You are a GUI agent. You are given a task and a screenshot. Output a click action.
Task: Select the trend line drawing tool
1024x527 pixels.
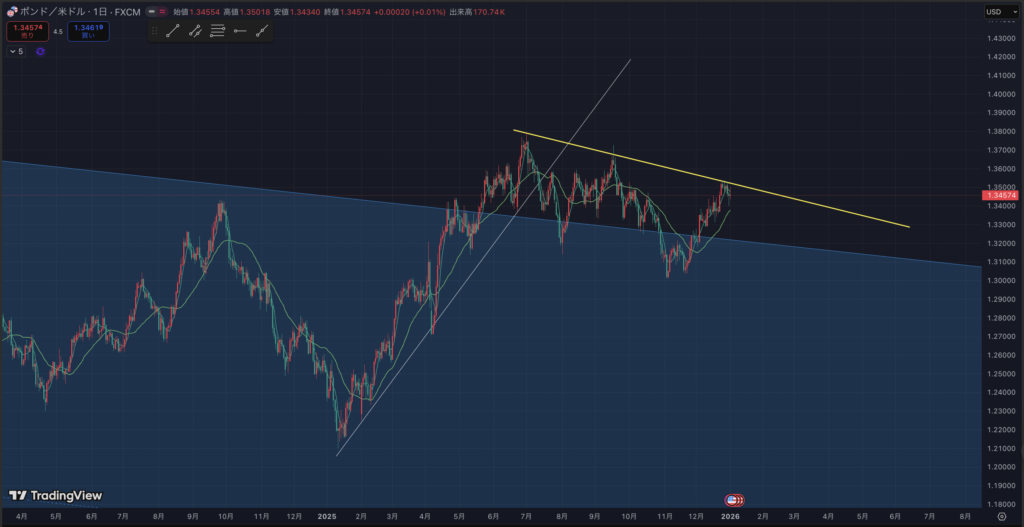172,31
